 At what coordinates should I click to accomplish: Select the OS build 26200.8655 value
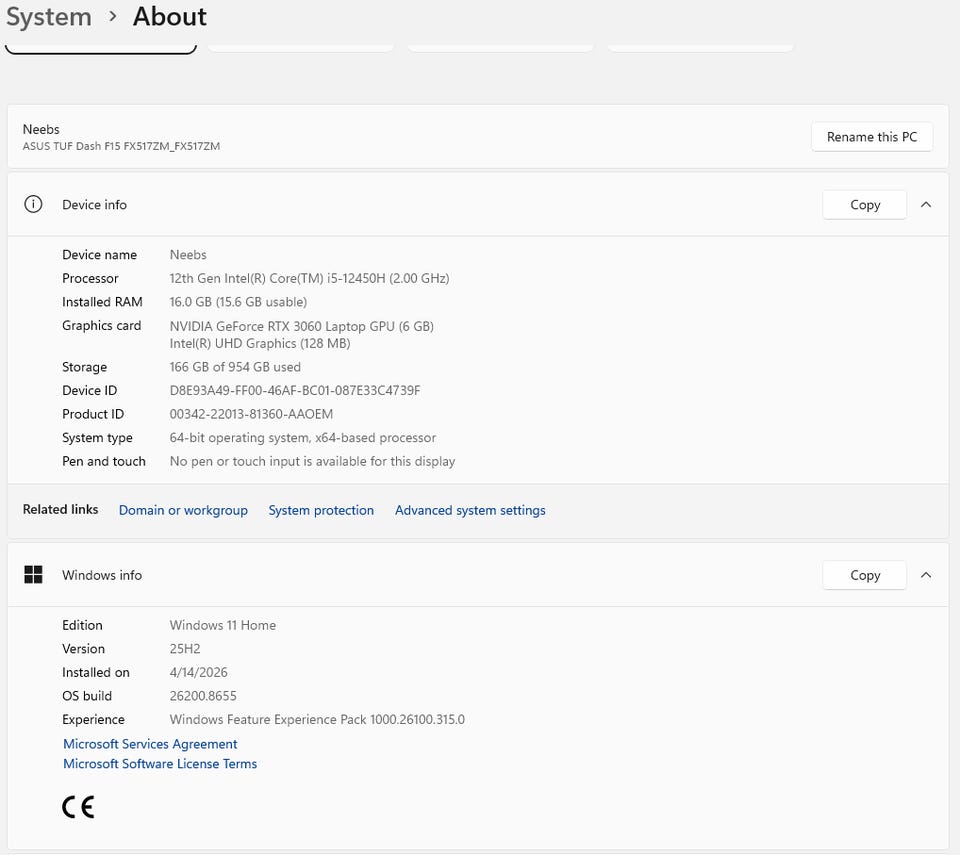(x=203, y=696)
